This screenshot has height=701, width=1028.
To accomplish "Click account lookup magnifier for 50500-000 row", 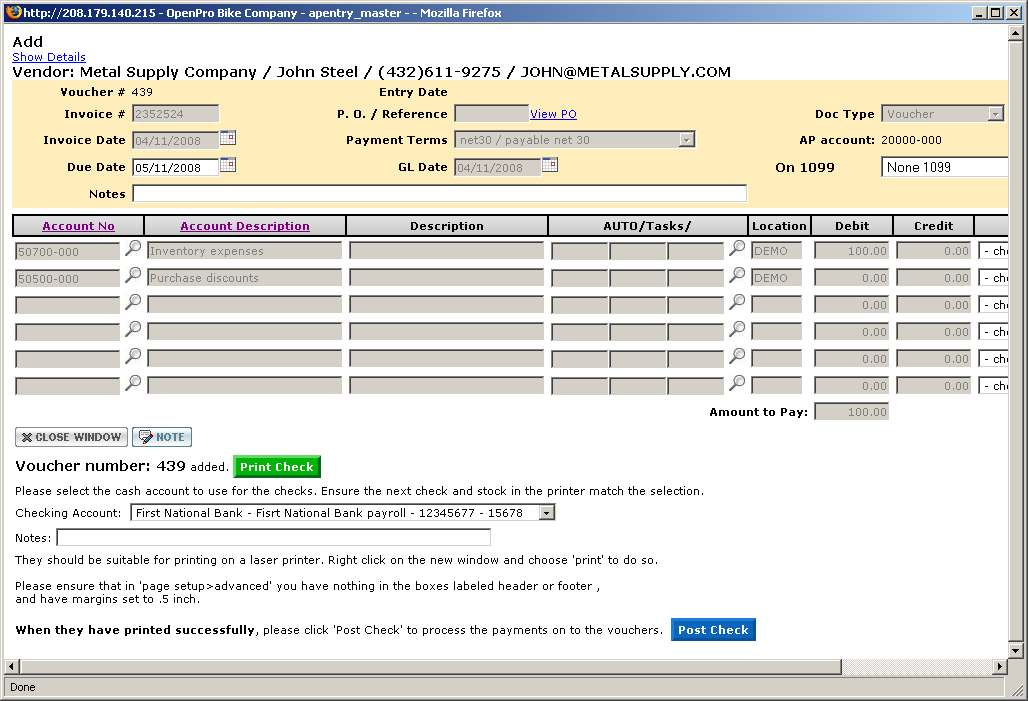I will (133, 276).
